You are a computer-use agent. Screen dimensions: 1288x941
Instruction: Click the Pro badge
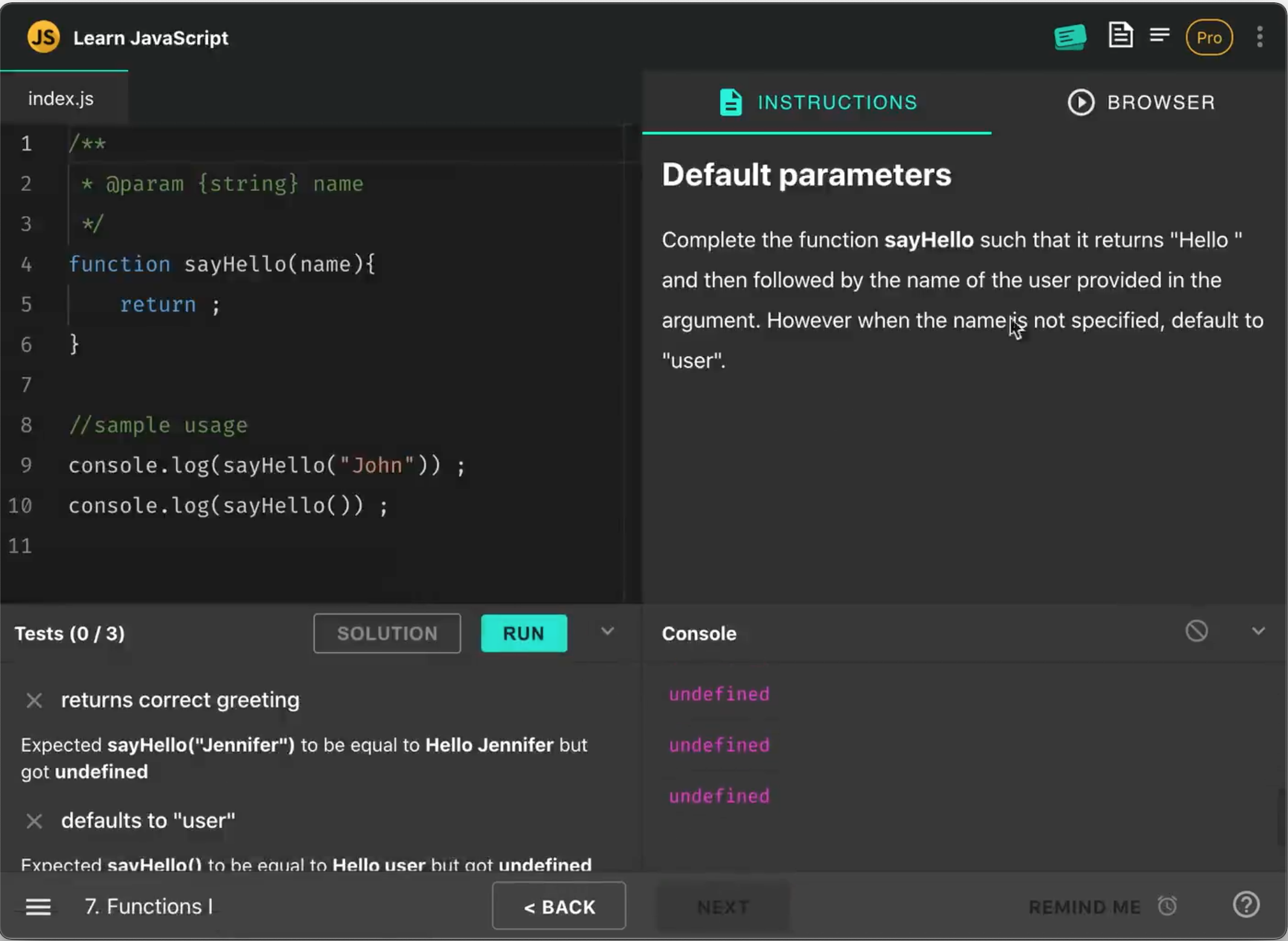click(x=1208, y=37)
